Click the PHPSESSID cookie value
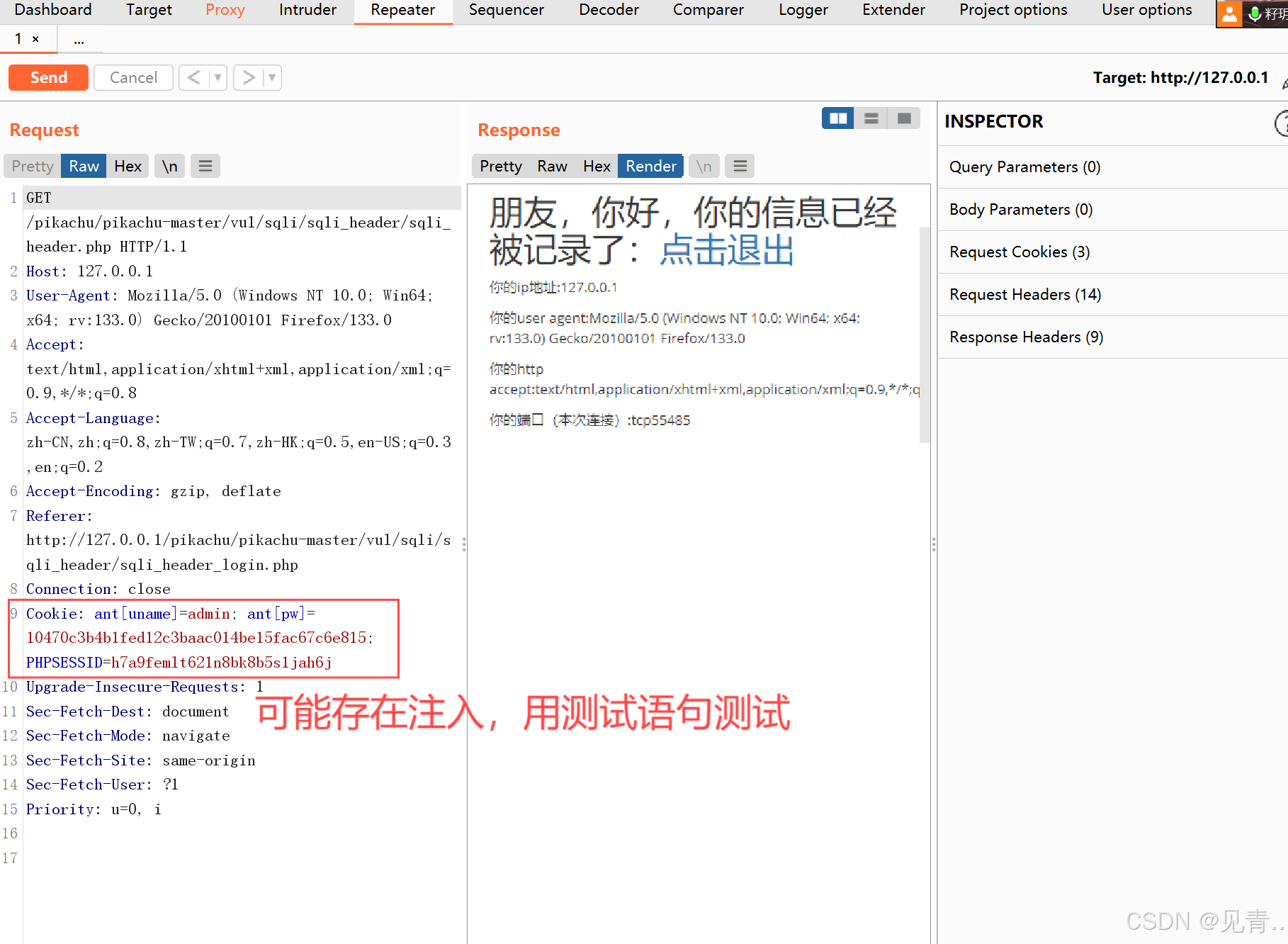This screenshot has width=1288, height=944. click(221, 663)
